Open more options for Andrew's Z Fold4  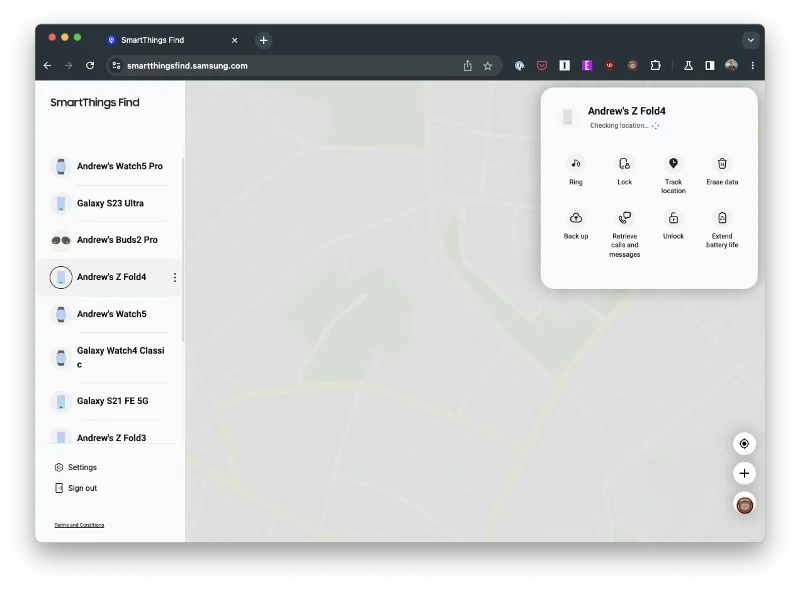(x=175, y=277)
